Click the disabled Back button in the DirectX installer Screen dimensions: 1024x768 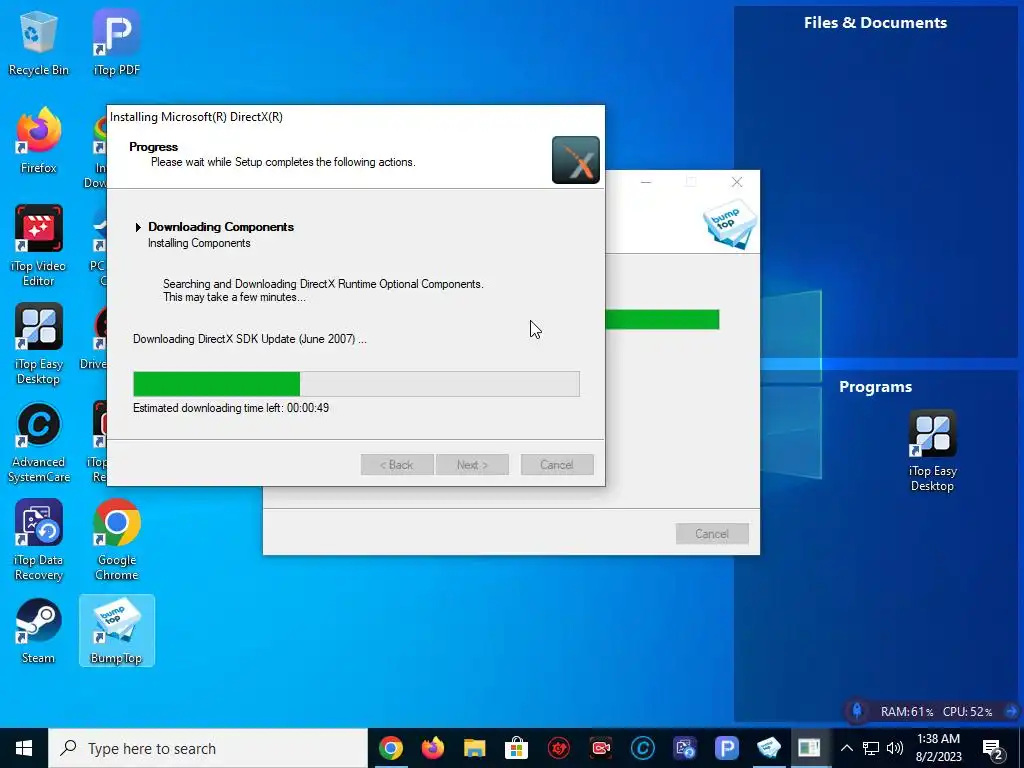coord(397,464)
